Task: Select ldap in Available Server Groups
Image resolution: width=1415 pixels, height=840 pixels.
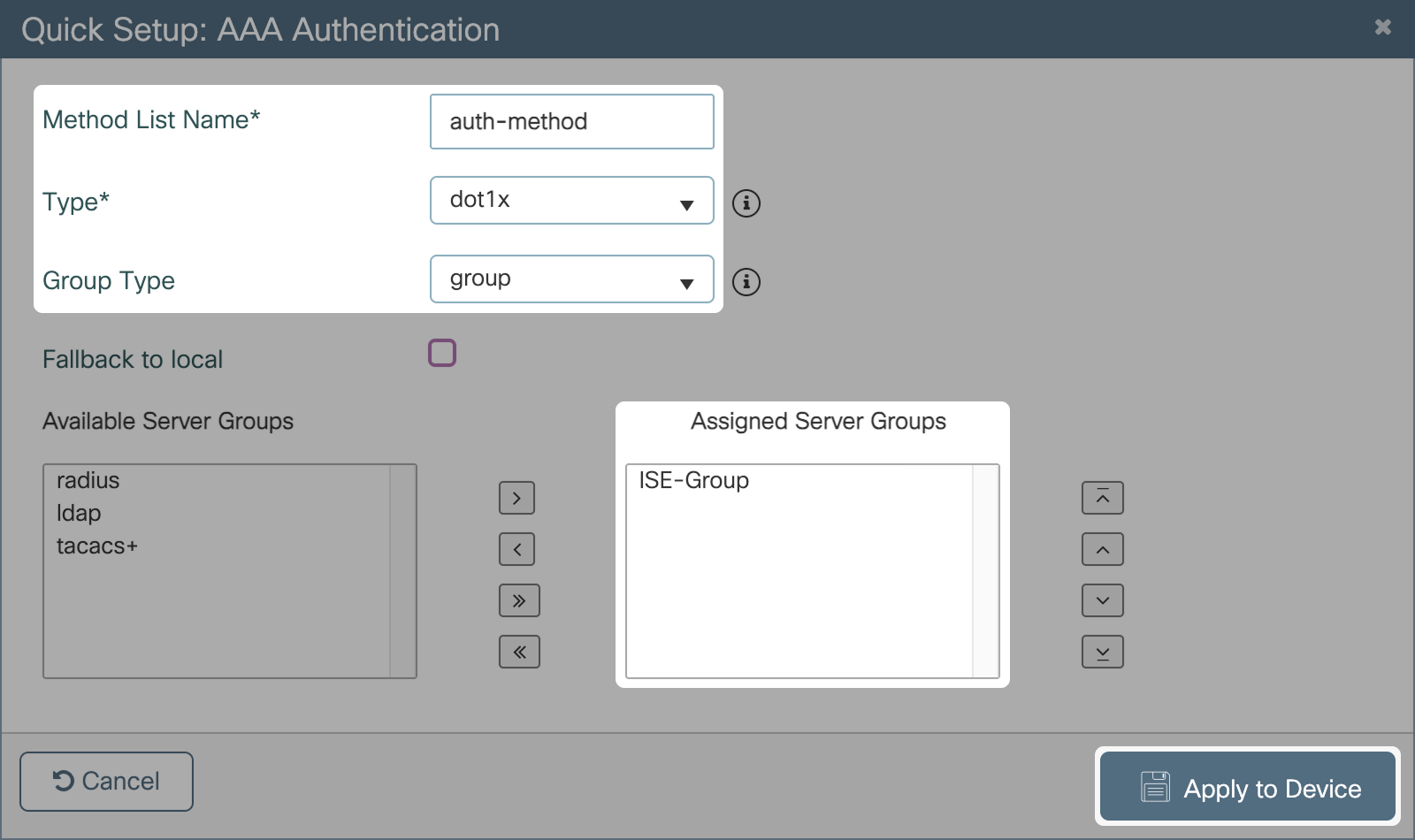Action: (79, 513)
